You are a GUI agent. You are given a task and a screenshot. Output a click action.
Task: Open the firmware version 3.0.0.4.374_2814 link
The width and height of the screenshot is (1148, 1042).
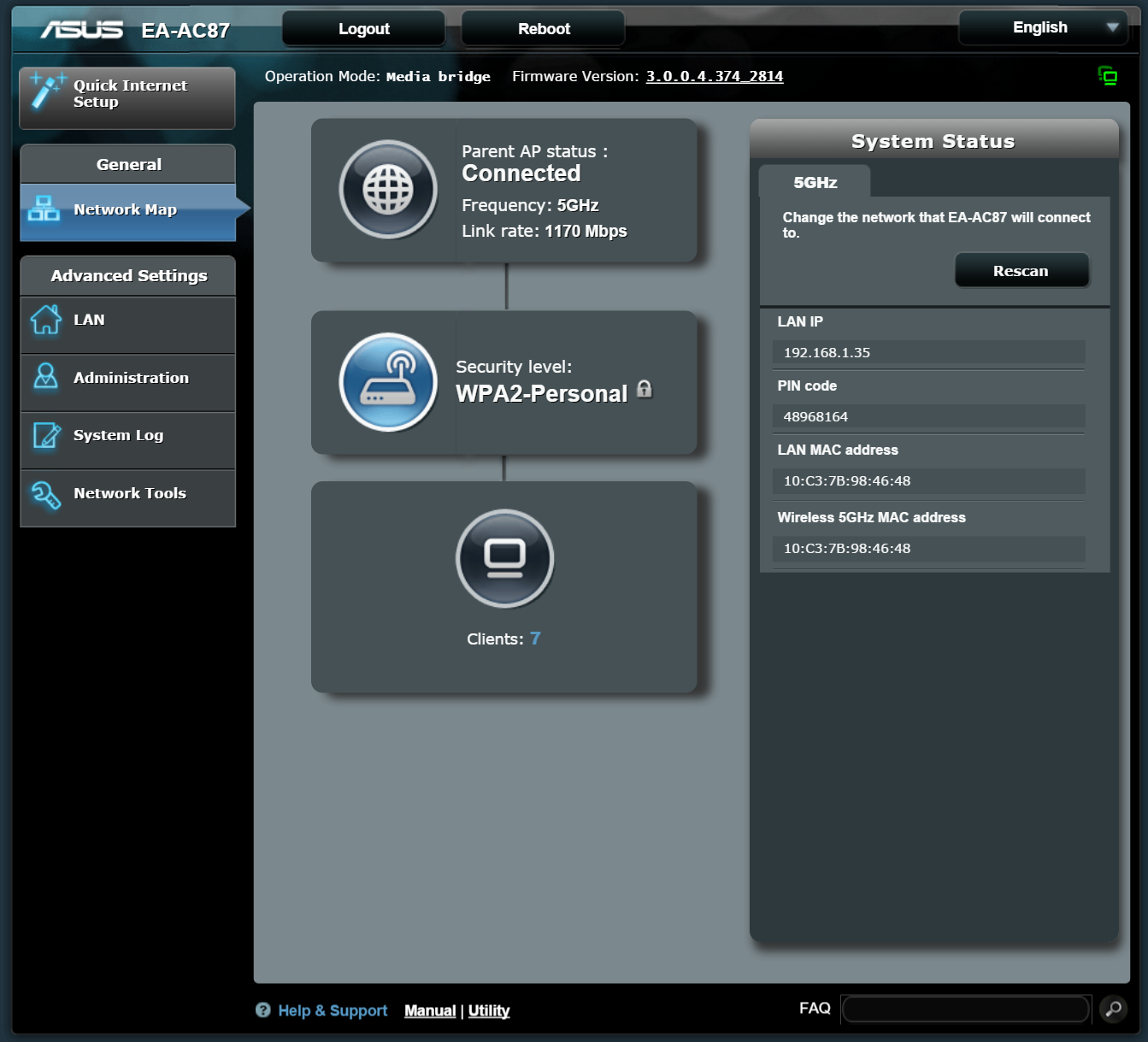pyautogui.click(x=714, y=76)
